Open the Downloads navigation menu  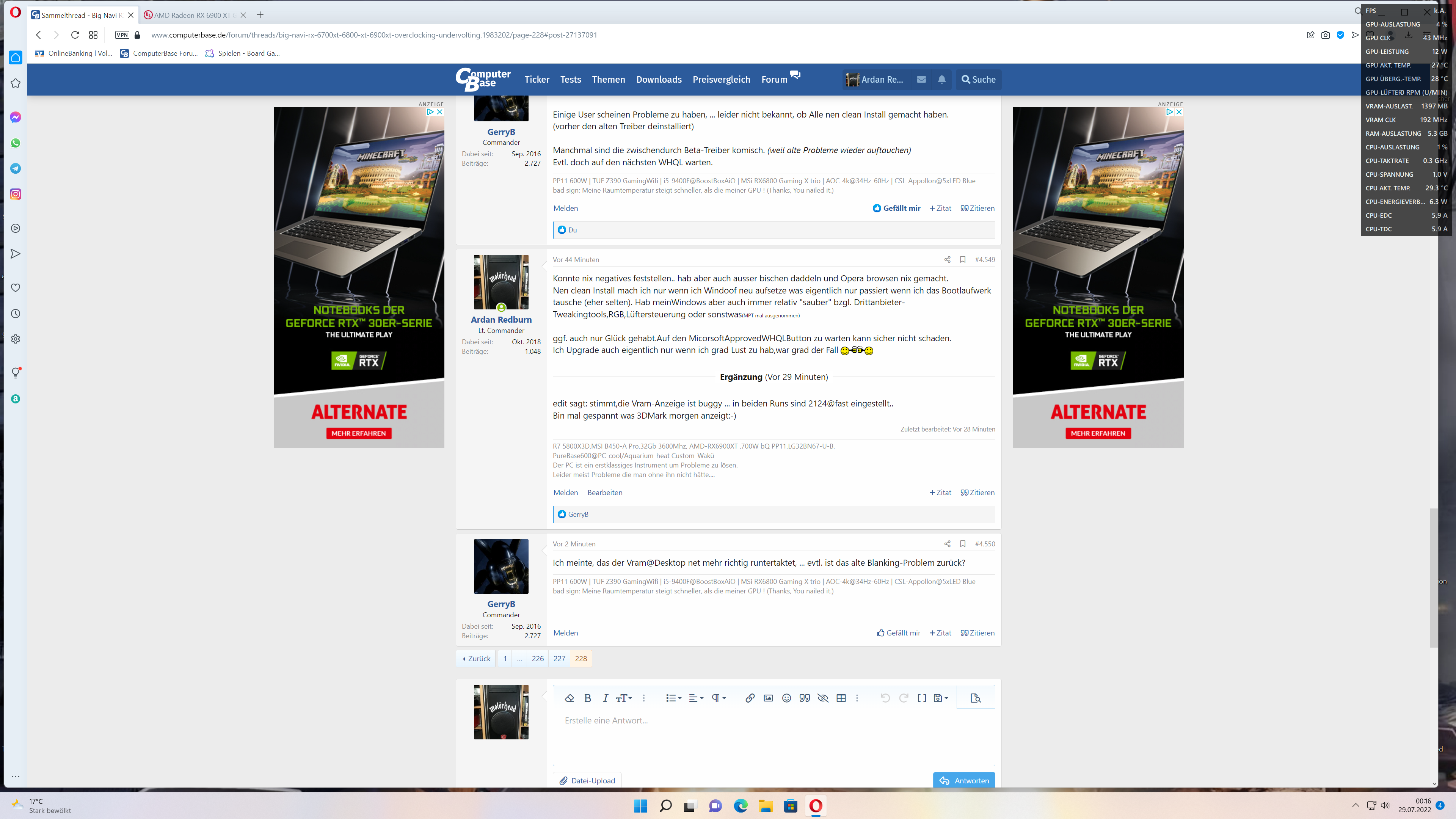(659, 80)
